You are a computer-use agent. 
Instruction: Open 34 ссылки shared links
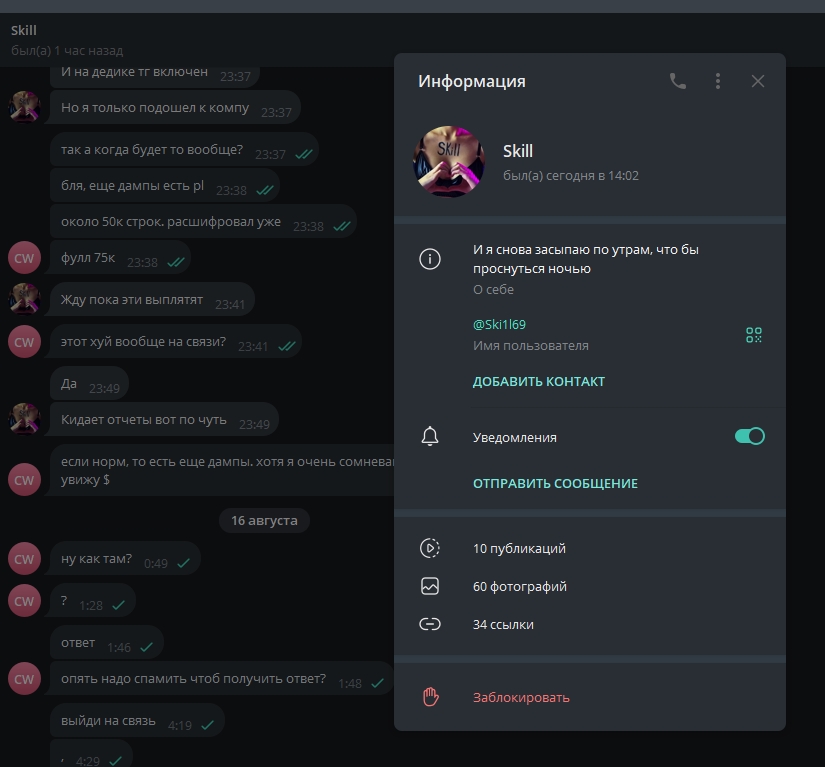pos(590,624)
